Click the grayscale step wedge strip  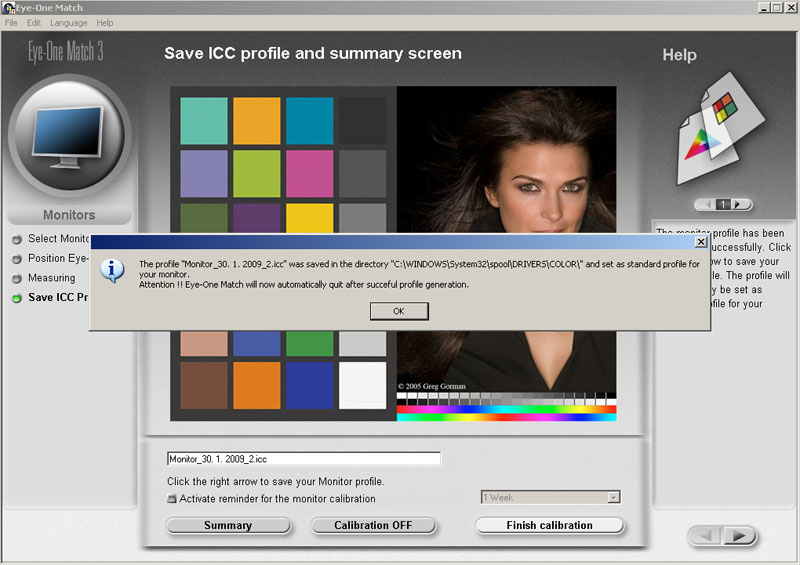coord(506,399)
